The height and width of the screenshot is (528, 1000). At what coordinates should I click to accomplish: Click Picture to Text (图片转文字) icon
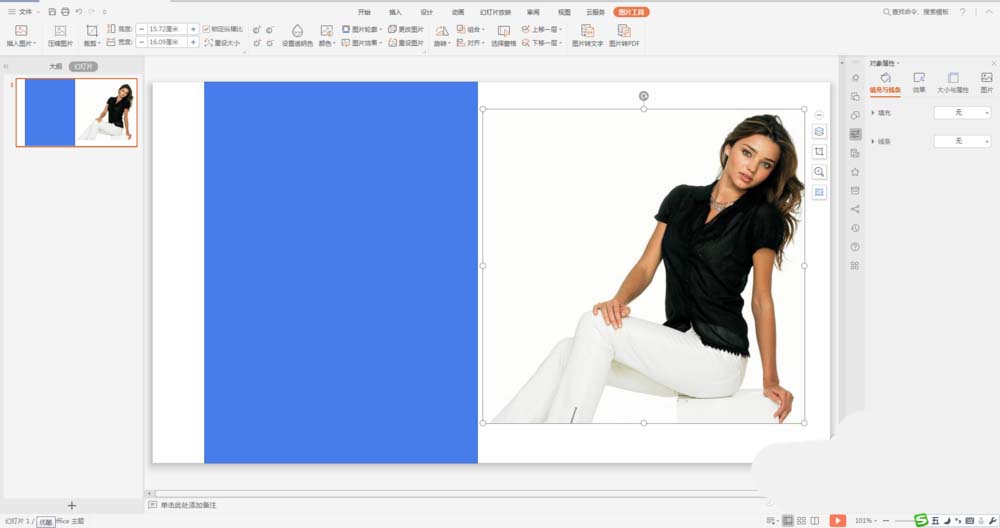coord(587,31)
